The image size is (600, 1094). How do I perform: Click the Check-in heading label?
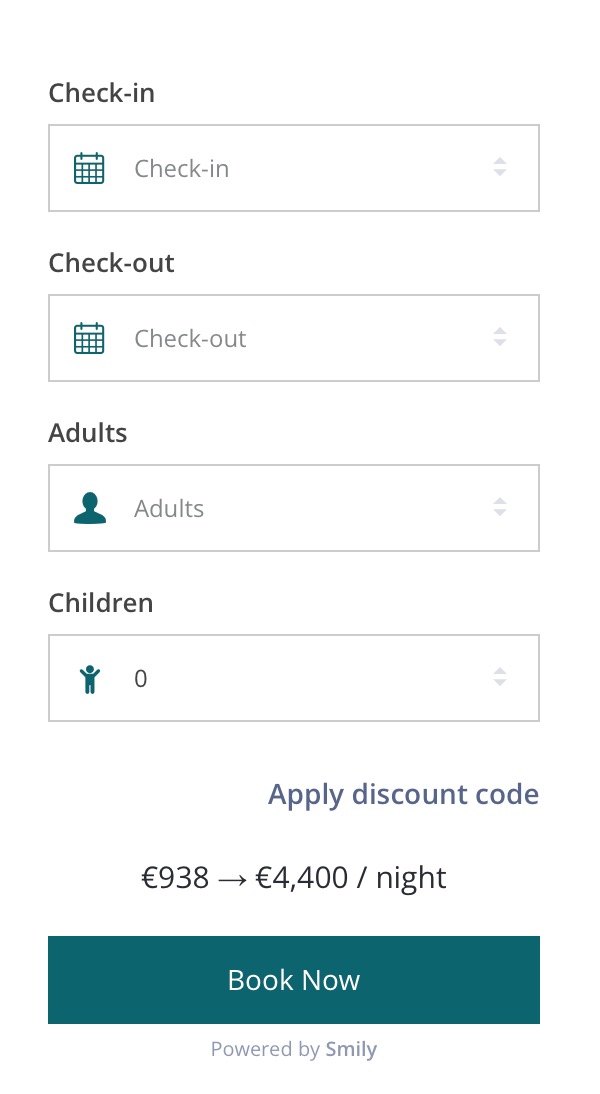pyautogui.click(x=102, y=93)
